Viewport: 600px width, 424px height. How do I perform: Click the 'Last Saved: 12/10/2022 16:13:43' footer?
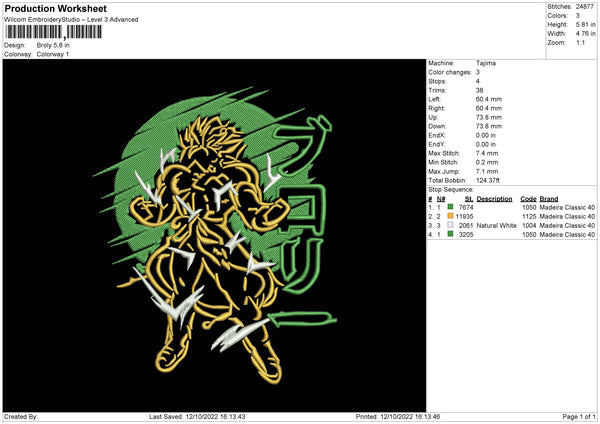click(197, 417)
